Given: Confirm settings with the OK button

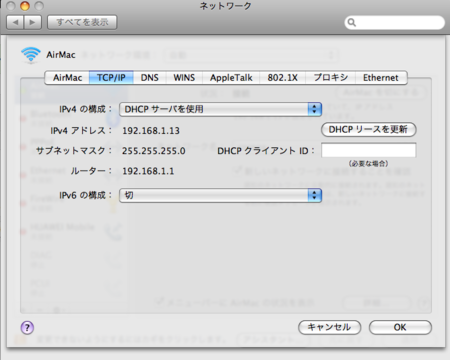Looking at the screenshot, I should click(400, 327).
